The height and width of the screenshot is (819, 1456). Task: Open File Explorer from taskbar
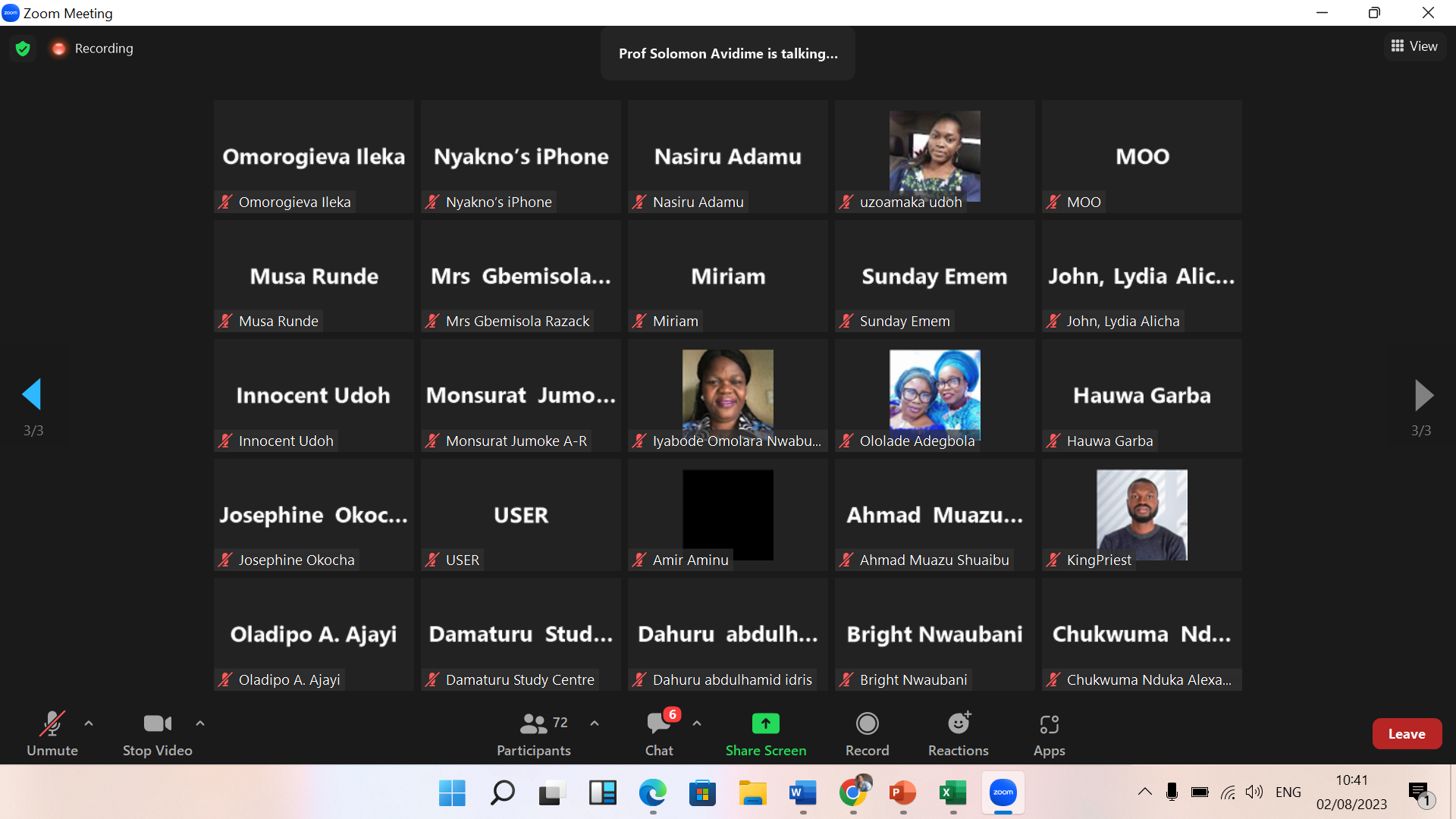point(752,793)
